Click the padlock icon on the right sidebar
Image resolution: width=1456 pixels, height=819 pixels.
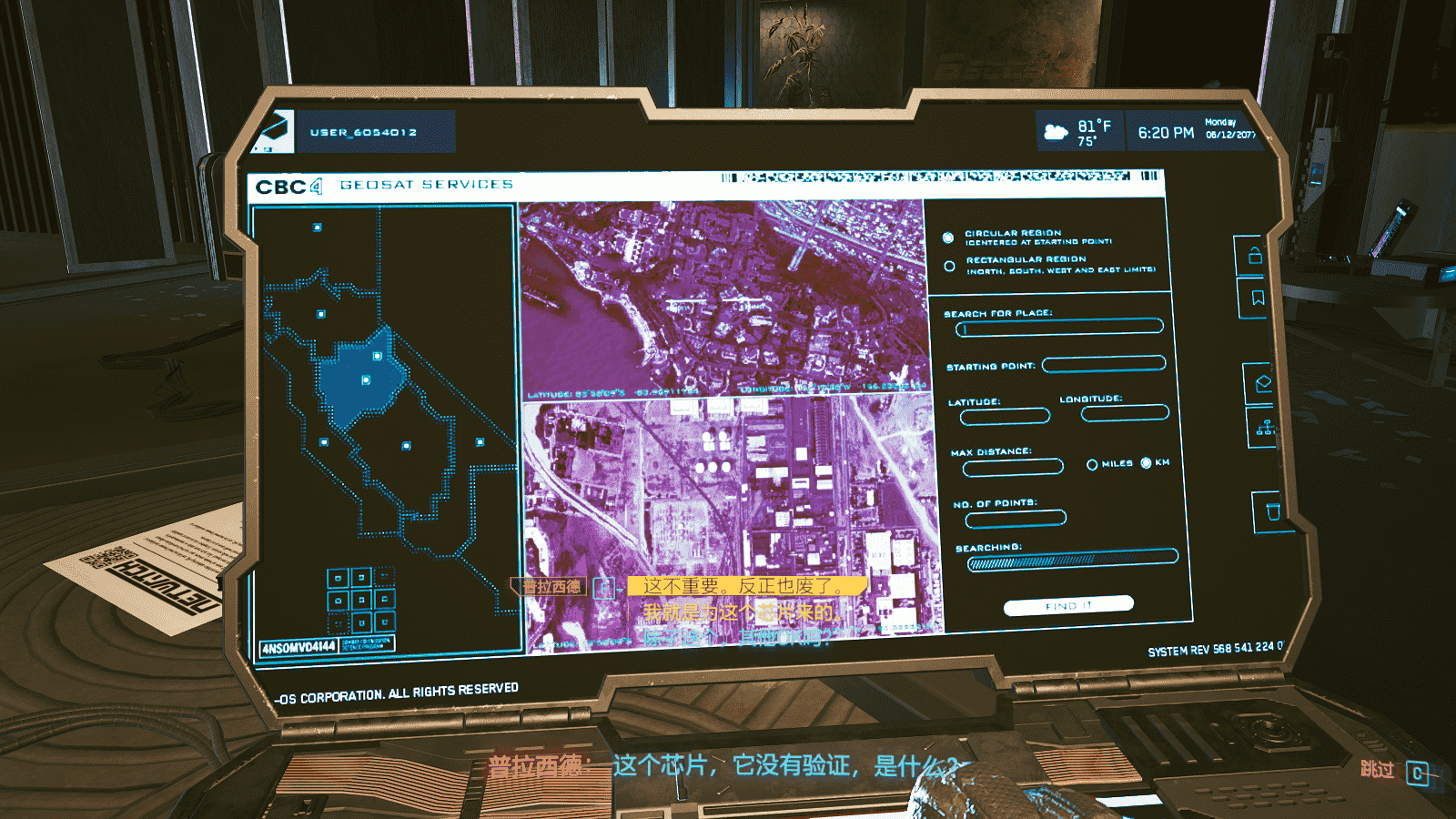[1255, 256]
